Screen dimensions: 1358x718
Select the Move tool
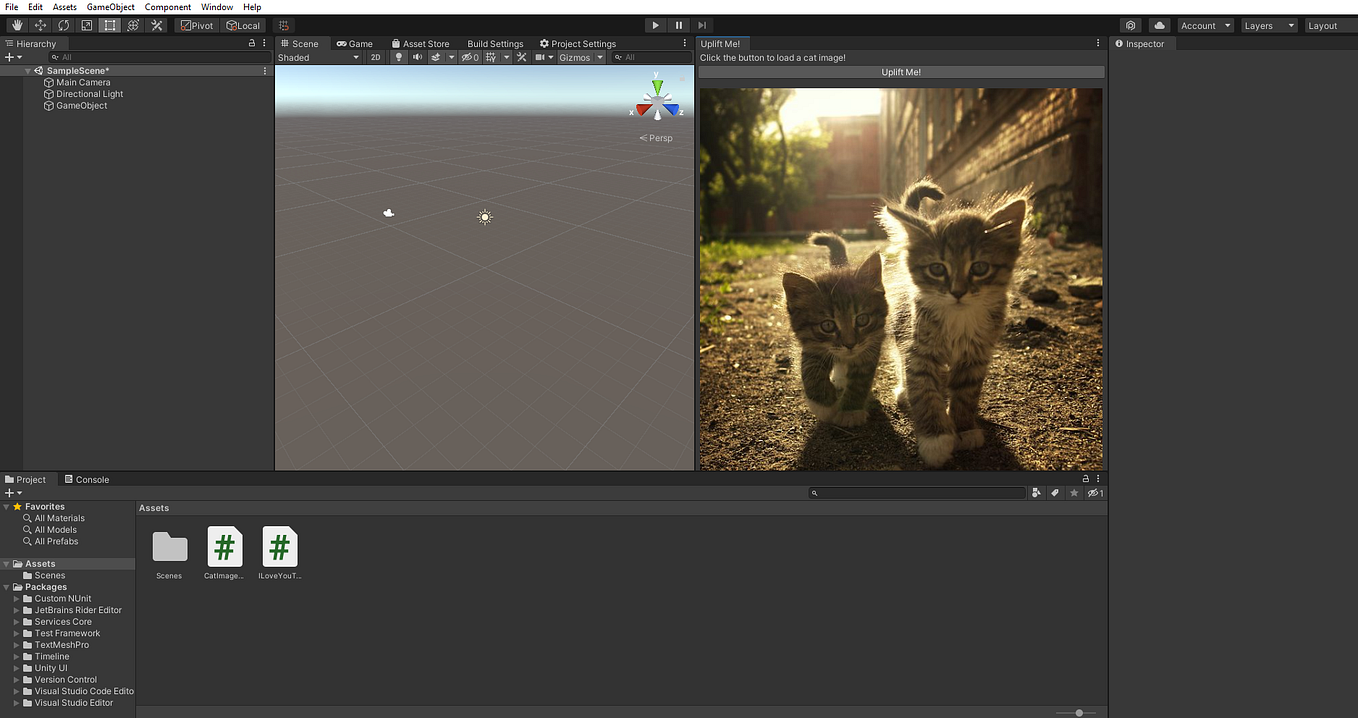coord(40,25)
